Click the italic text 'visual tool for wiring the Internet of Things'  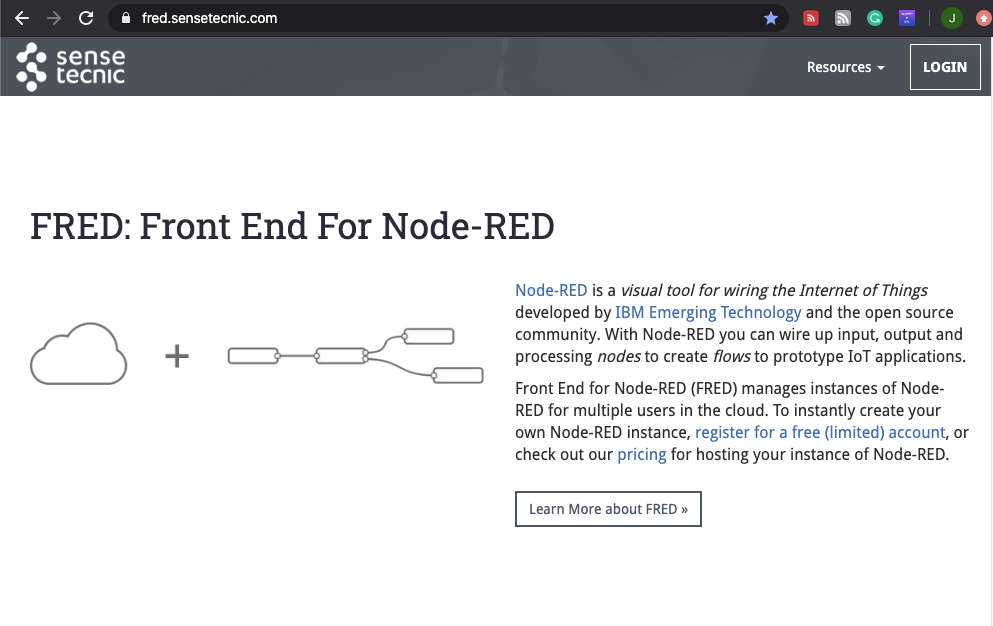tap(774, 290)
